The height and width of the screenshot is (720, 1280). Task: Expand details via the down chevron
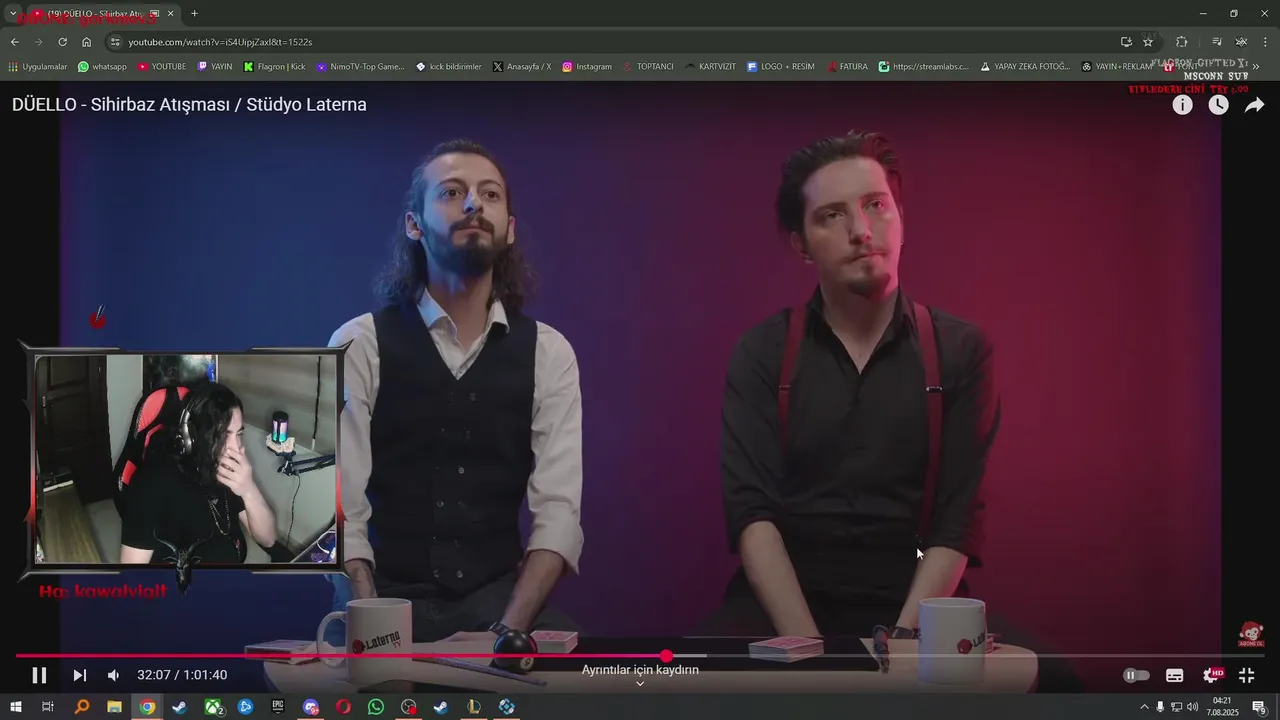[x=640, y=684]
